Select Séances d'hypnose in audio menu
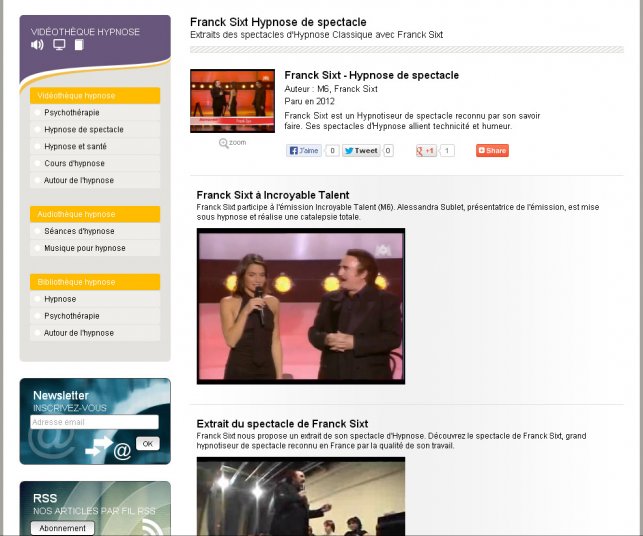This screenshot has width=643, height=536. 79,231
